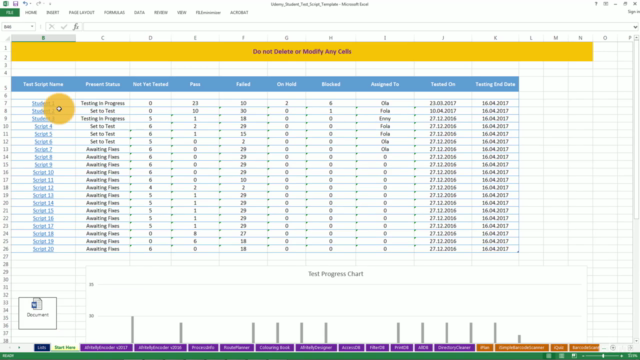Image resolution: width=640 pixels, height=360 pixels.
Task: Click the Cancel entry X icon
Action: (51, 27)
